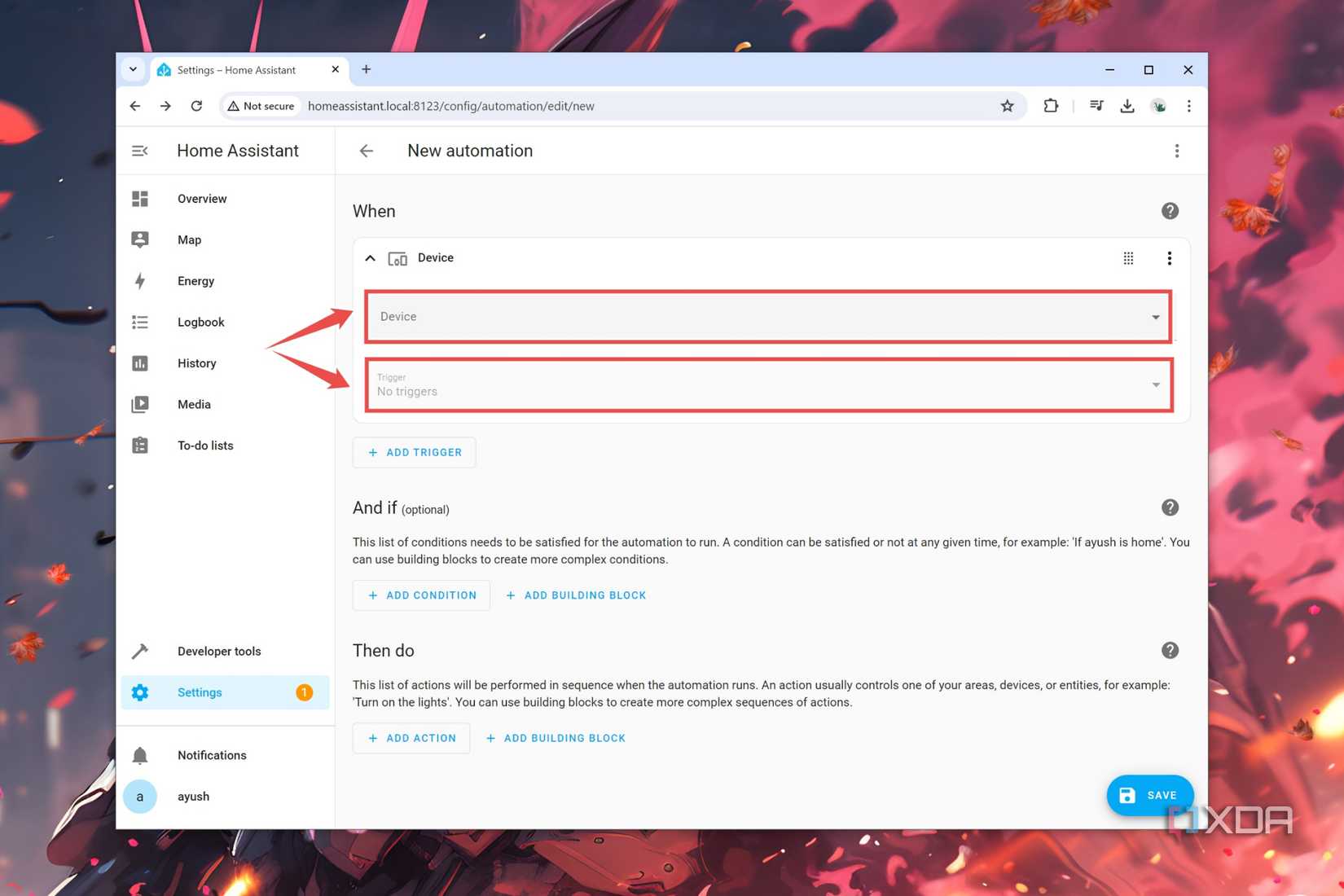Click browser forward arrow
The image size is (1344, 896).
(x=165, y=106)
